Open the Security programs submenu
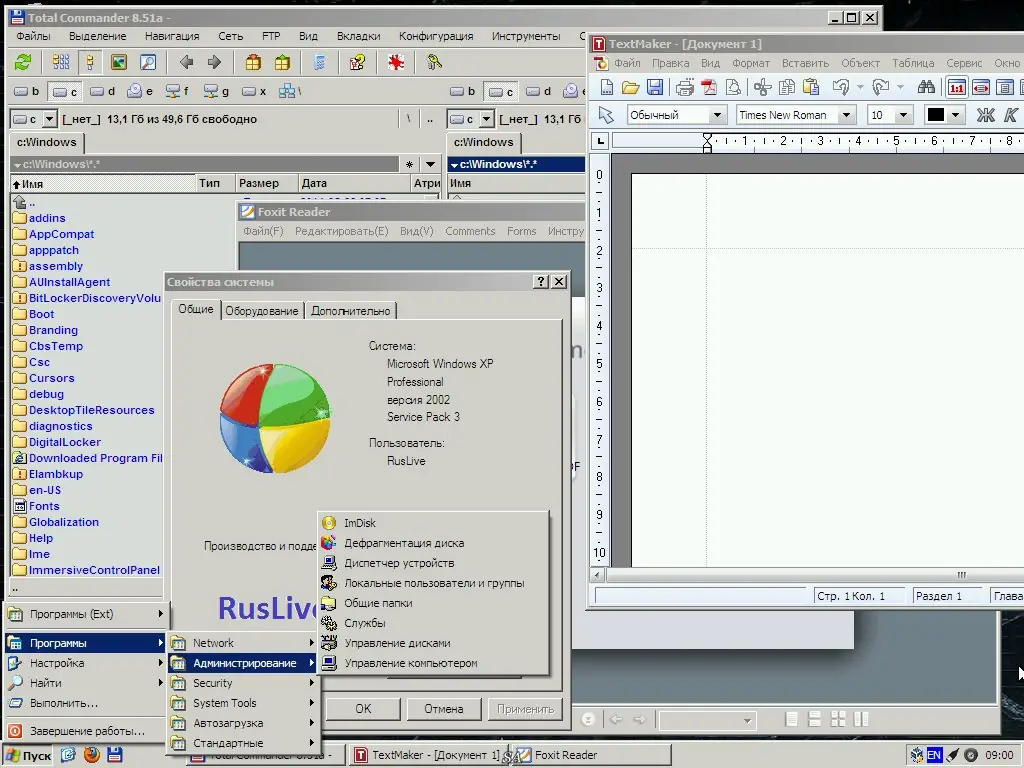The height and width of the screenshot is (768, 1024). [x=242, y=683]
